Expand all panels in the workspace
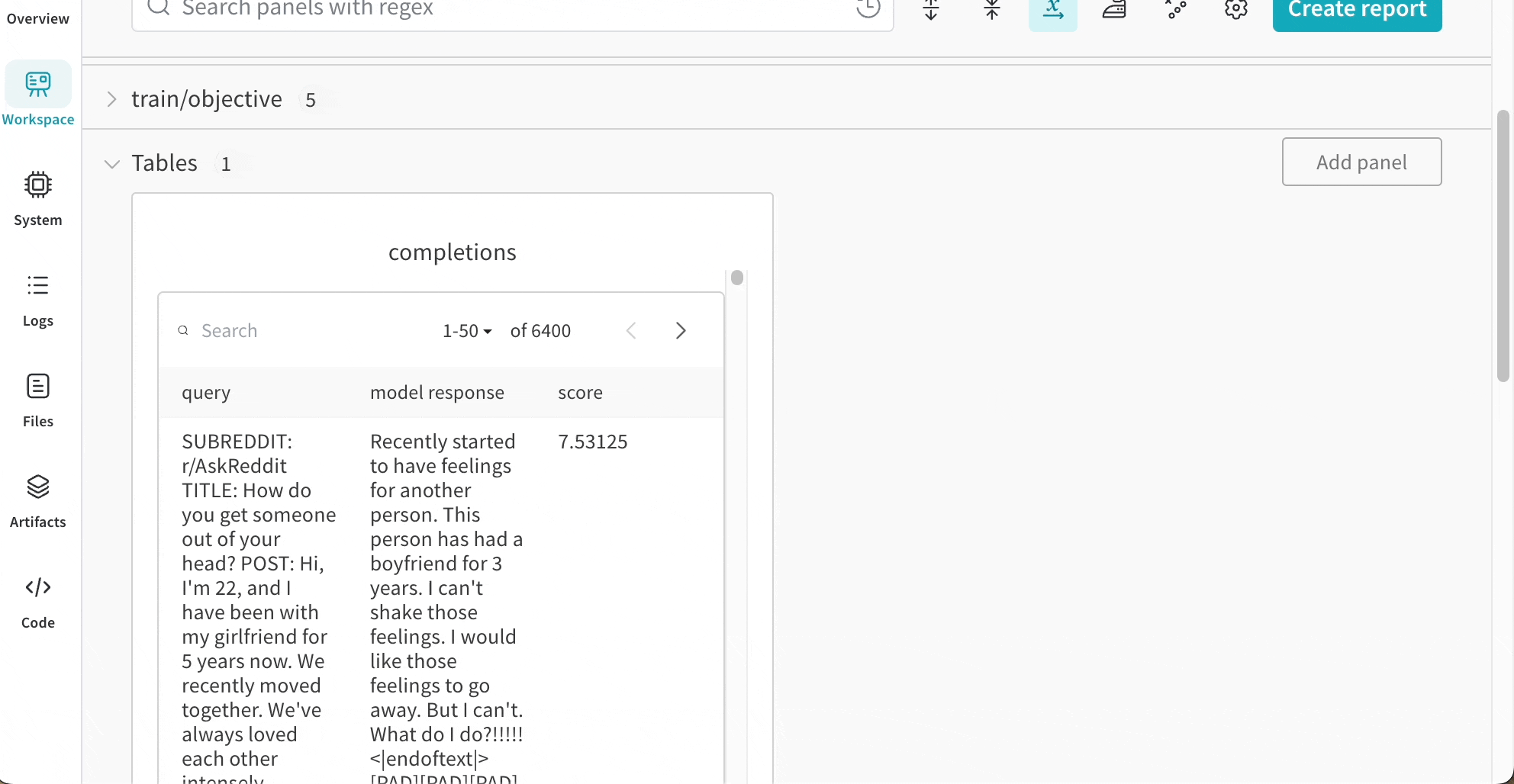This screenshot has width=1514, height=784. pyautogui.click(x=931, y=10)
